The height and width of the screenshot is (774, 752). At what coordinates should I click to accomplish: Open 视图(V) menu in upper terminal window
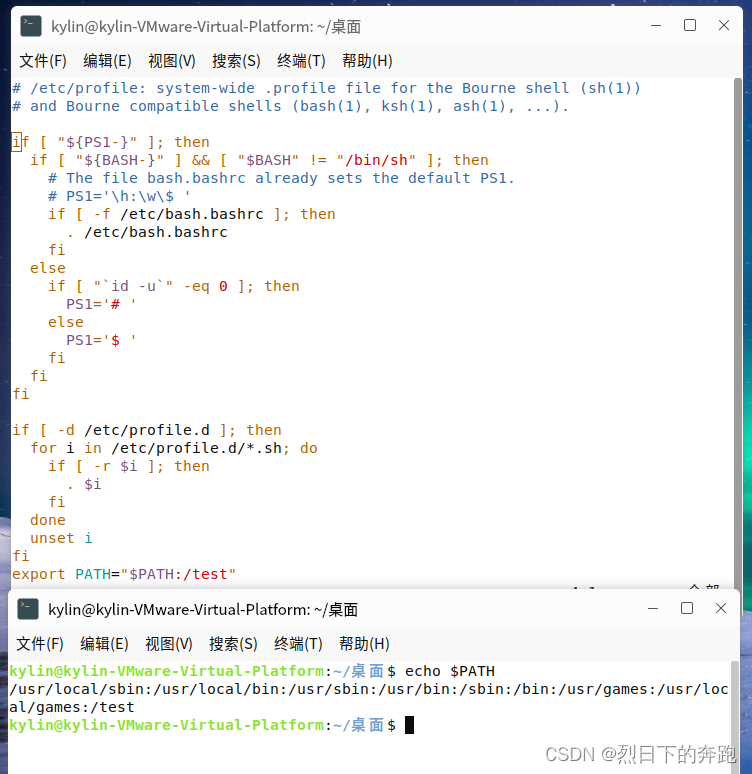tap(172, 61)
